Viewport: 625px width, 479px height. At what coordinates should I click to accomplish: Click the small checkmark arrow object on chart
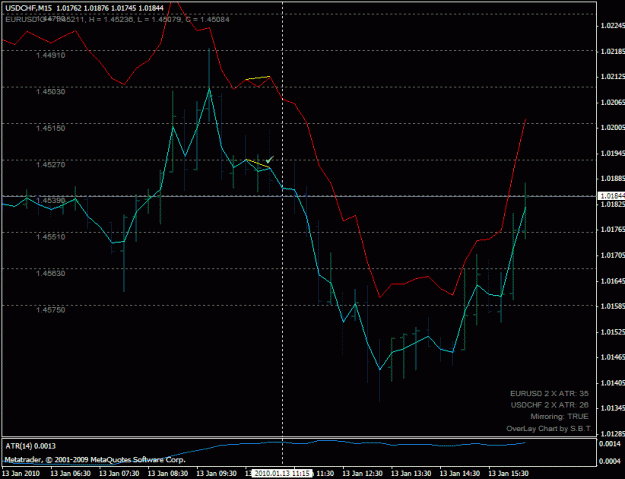[x=270, y=159]
